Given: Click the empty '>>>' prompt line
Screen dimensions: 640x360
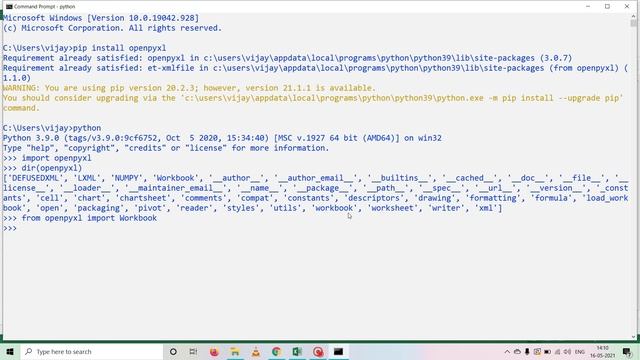Looking at the screenshot, I should (x=10, y=228).
